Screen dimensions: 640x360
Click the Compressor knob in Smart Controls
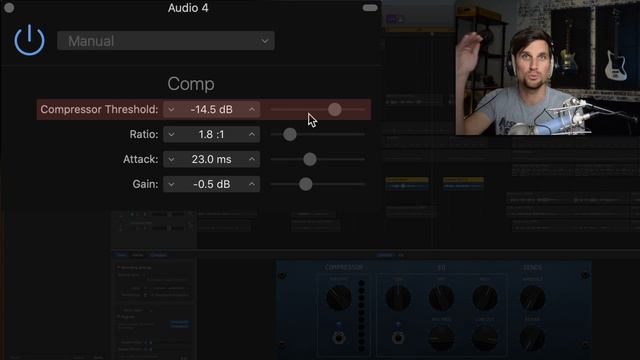[x=339, y=298]
